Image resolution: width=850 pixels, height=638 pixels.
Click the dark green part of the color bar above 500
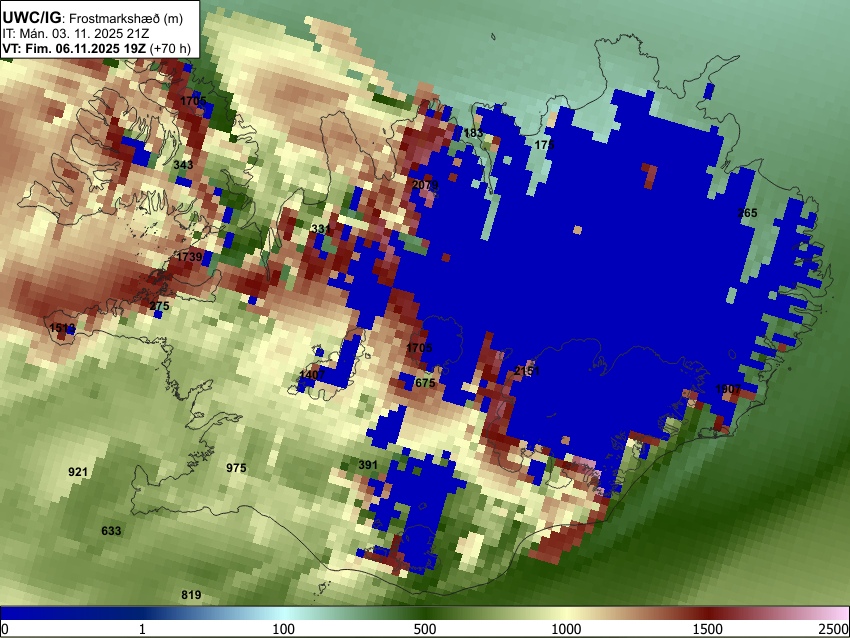425,613
